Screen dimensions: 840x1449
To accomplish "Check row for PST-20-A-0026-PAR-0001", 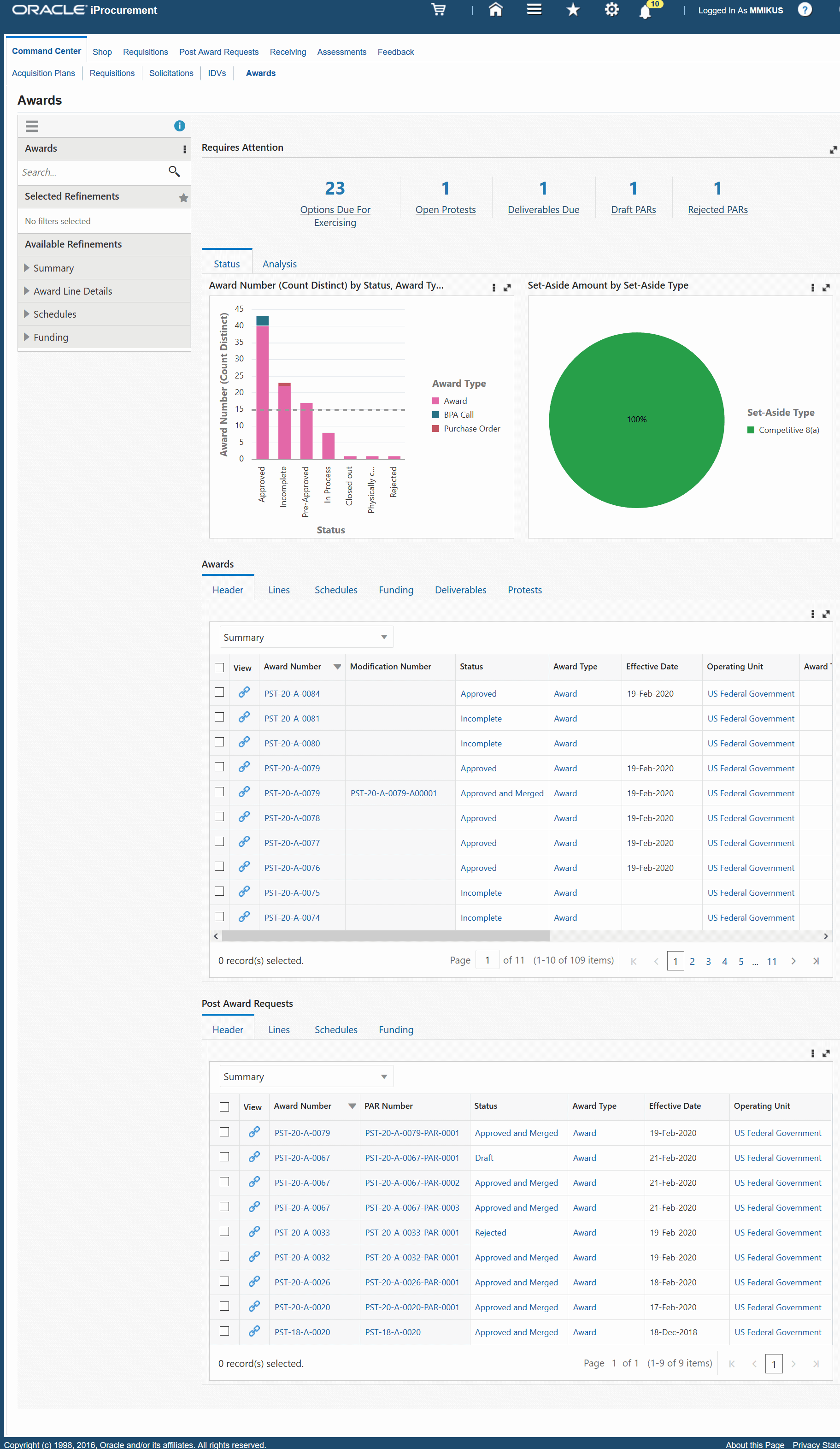I will pyautogui.click(x=225, y=1281).
